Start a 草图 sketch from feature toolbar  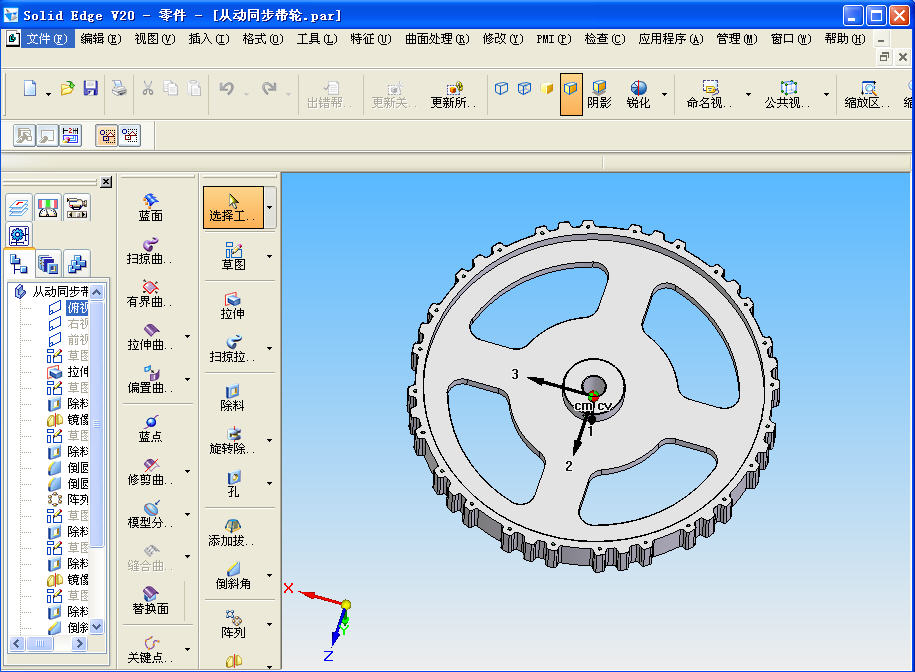click(x=233, y=257)
